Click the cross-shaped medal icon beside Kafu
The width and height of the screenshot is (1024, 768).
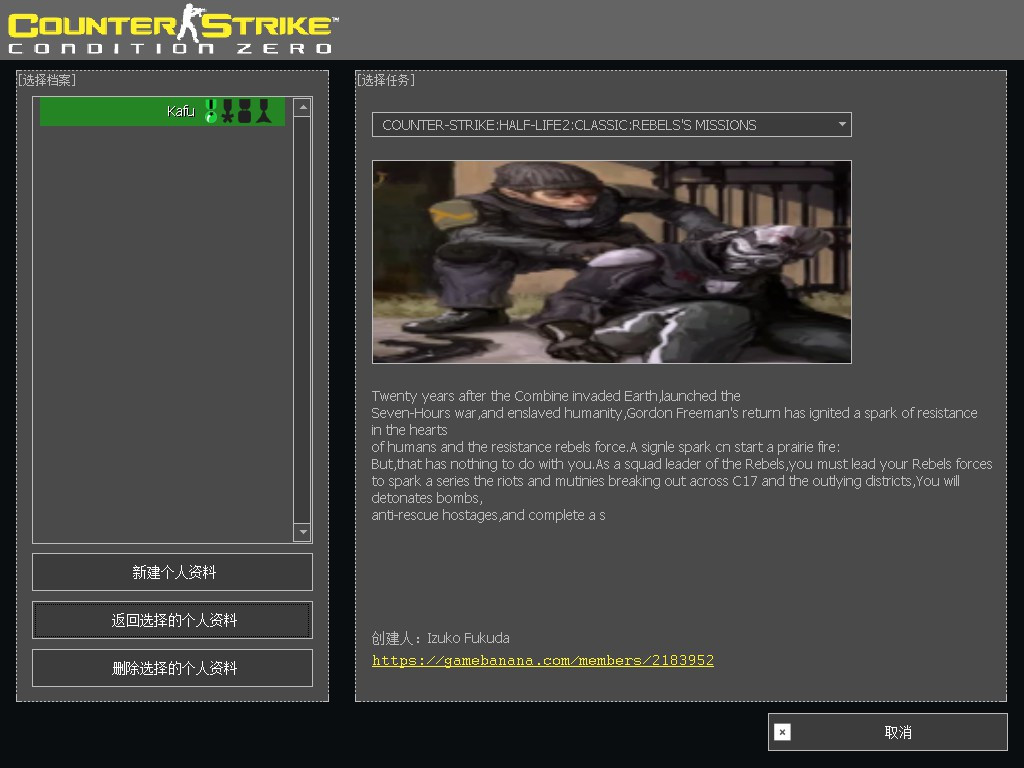pos(227,111)
